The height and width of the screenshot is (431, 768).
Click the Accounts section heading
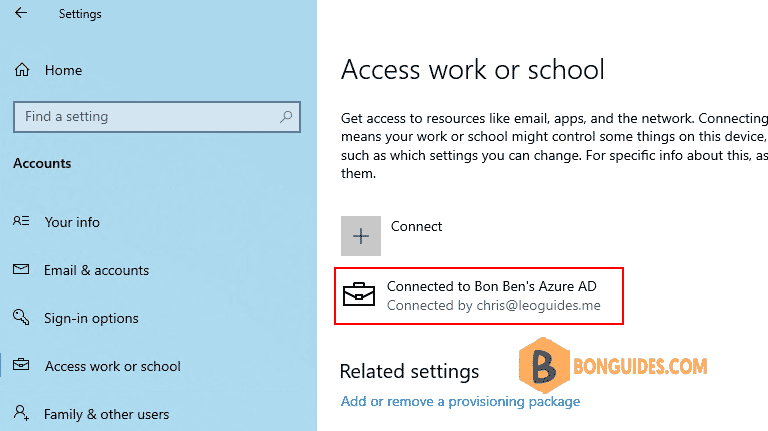coord(42,163)
